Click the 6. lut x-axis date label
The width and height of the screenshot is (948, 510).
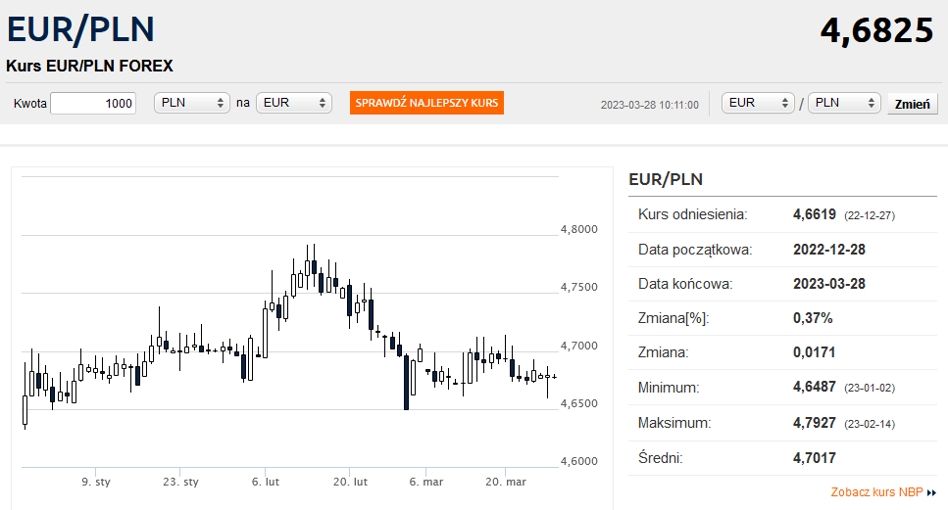[x=265, y=482]
